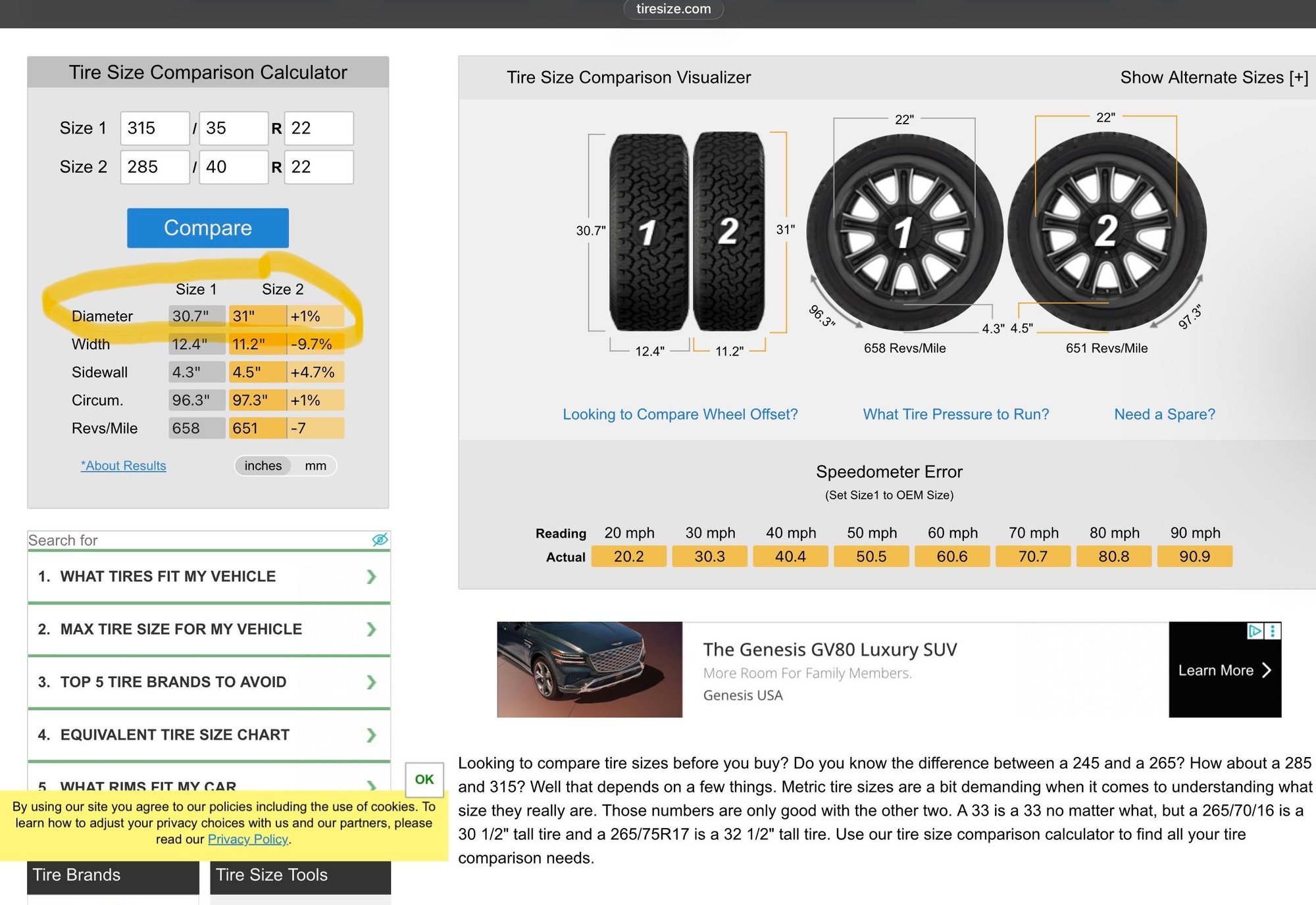Open the Tire Brands tab

point(113,875)
